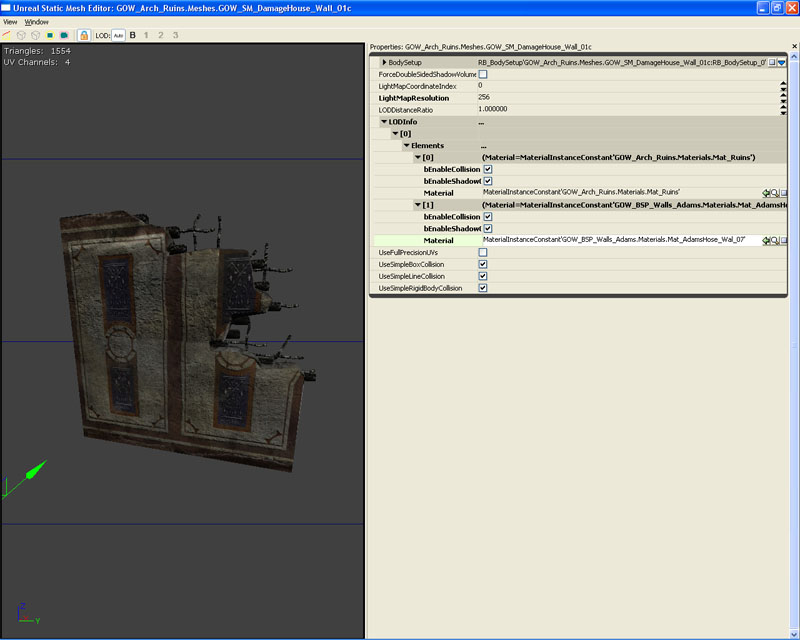800x640 pixels.
Task: Uncheck UseSimpleLineCollision
Action: 483,276
